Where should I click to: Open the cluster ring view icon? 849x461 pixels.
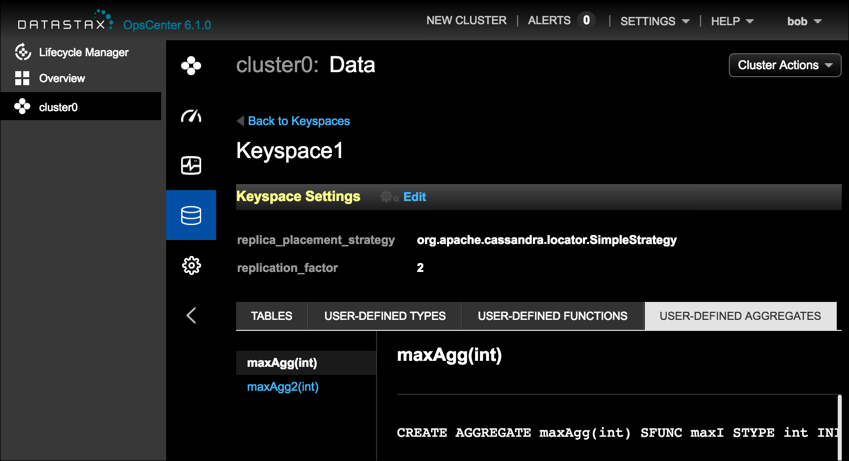tap(191, 66)
